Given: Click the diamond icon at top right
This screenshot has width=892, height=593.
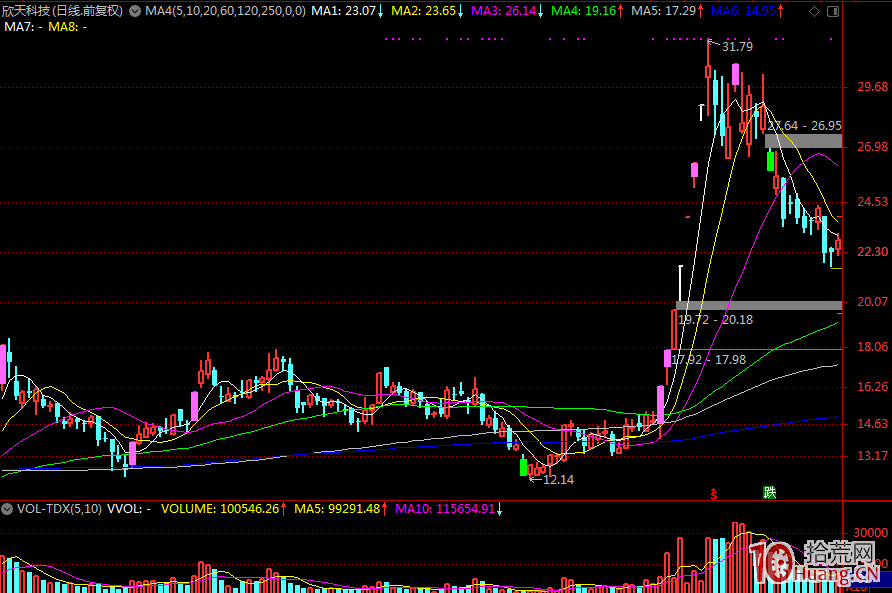Looking at the screenshot, I should (812, 11).
